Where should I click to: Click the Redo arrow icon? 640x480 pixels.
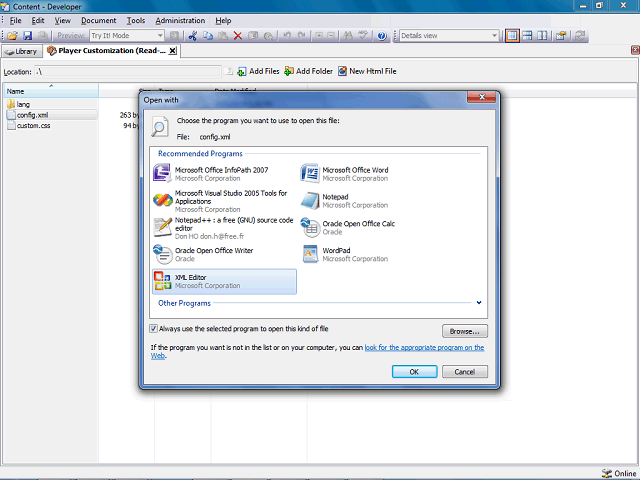coord(302,36)
